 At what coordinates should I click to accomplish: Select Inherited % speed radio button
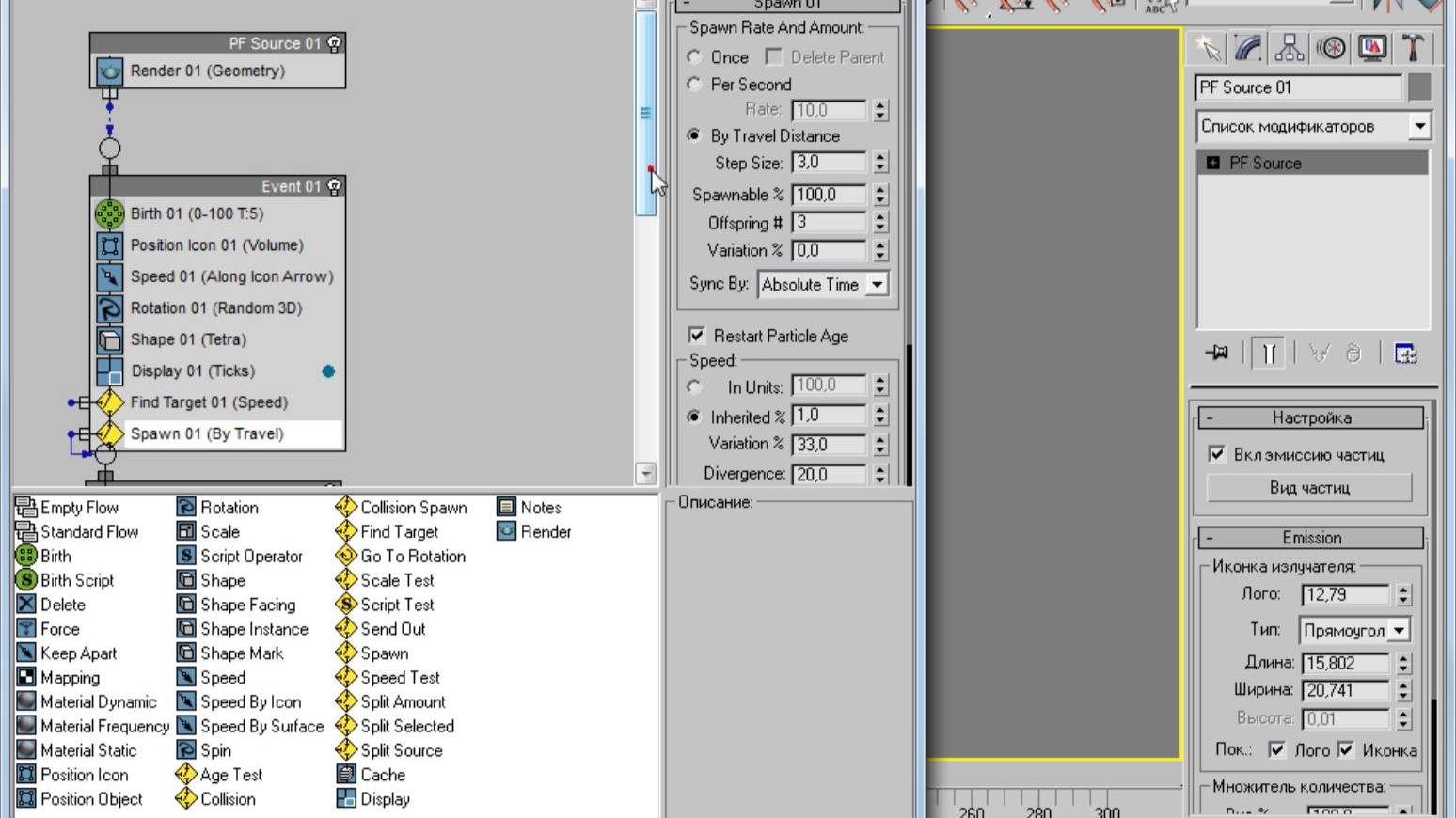(694, 417)
